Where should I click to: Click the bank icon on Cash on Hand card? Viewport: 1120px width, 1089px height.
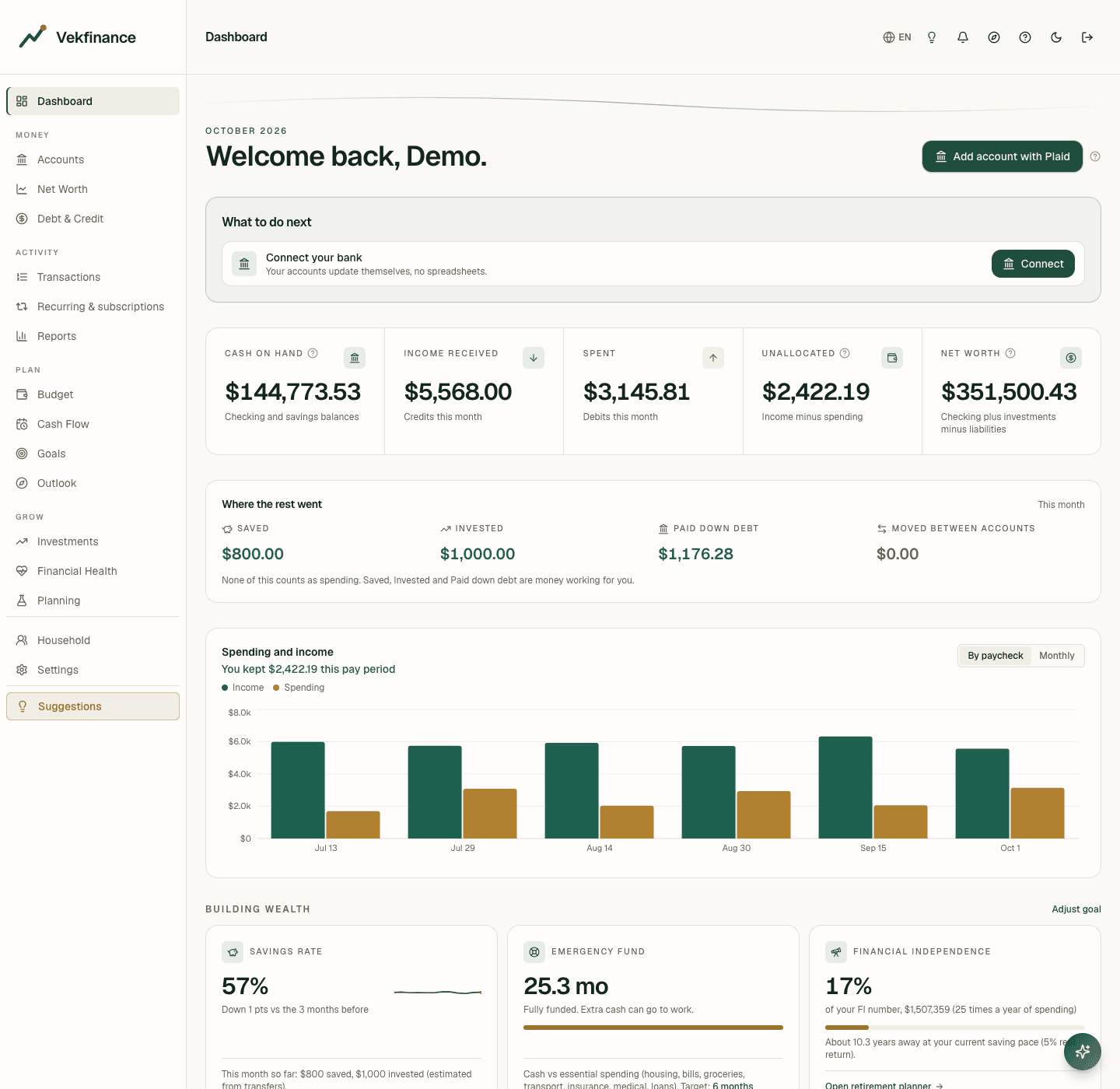[355, 358]
